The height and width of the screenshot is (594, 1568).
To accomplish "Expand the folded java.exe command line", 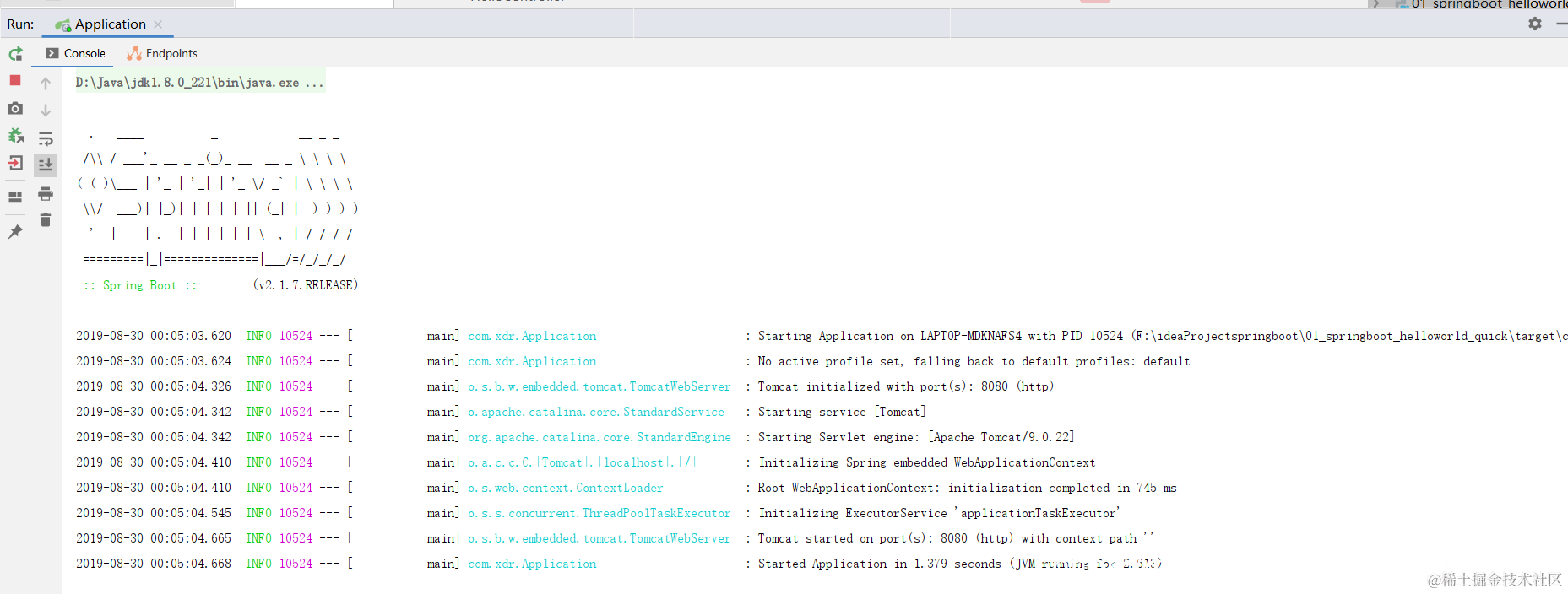I will 199,83.
